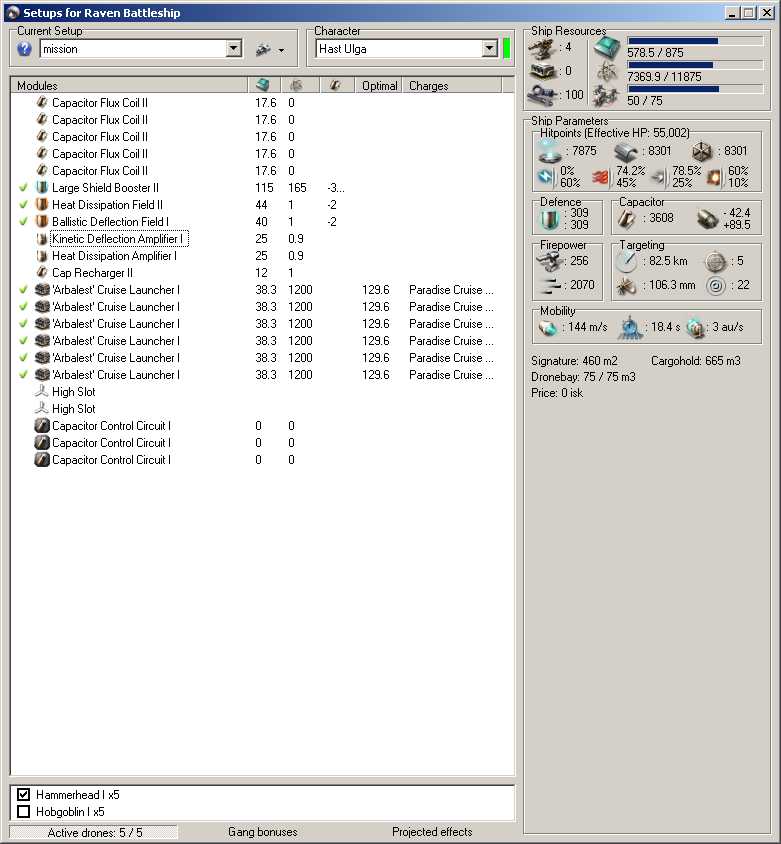
Task: Open the ship setup actions icon menu
Action: click(270, 50)
